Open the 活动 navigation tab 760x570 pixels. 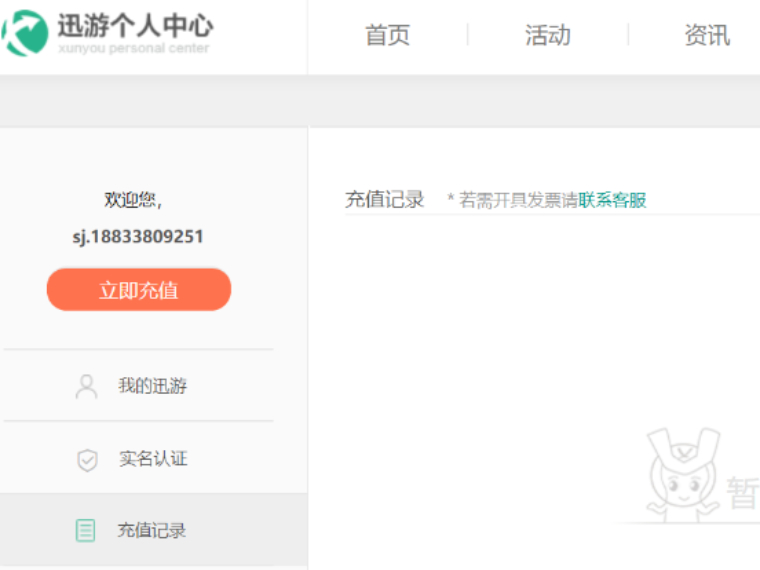click(548, 35)
